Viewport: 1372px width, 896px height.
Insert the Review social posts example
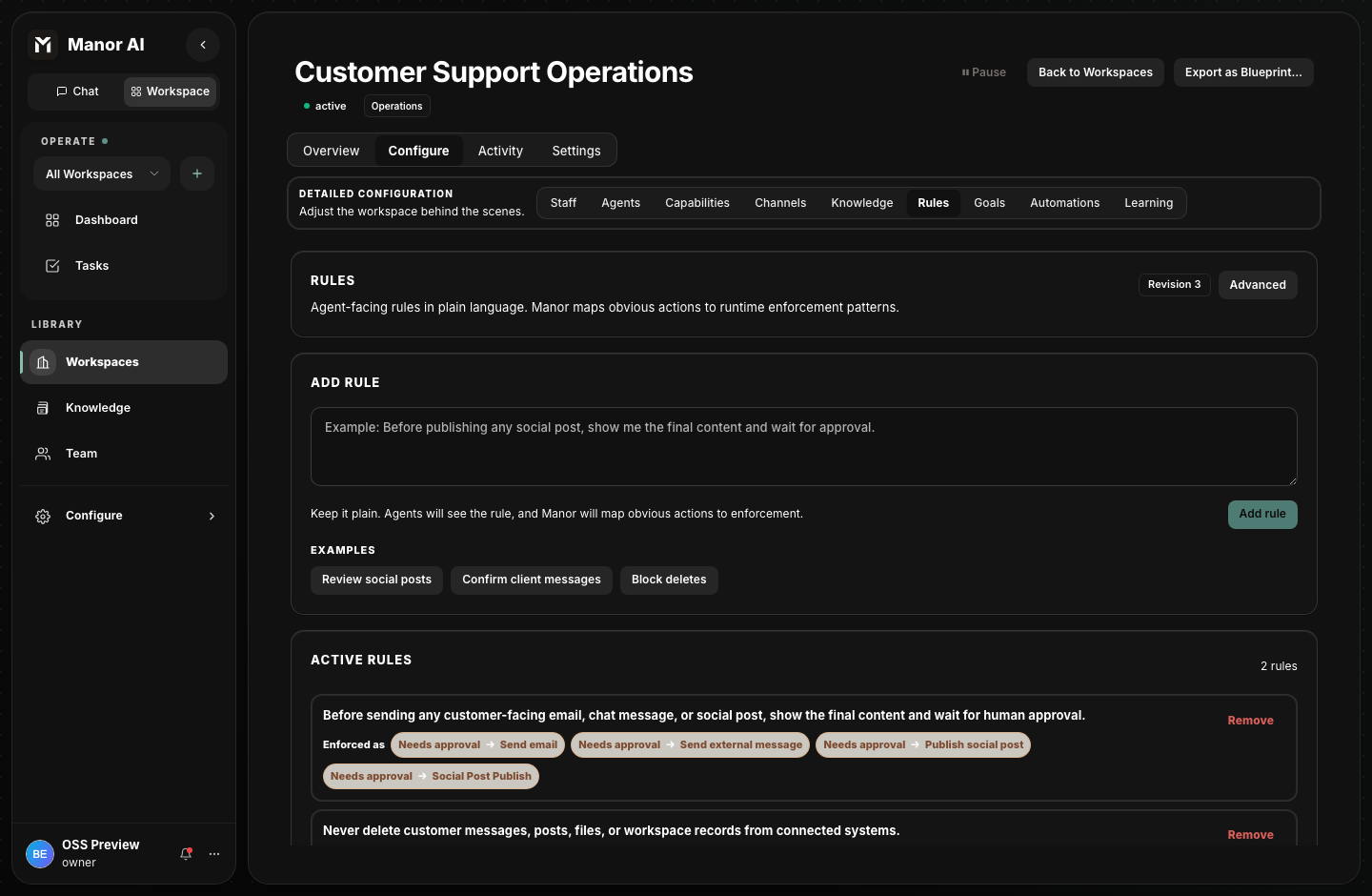click(x=376, y=580)
